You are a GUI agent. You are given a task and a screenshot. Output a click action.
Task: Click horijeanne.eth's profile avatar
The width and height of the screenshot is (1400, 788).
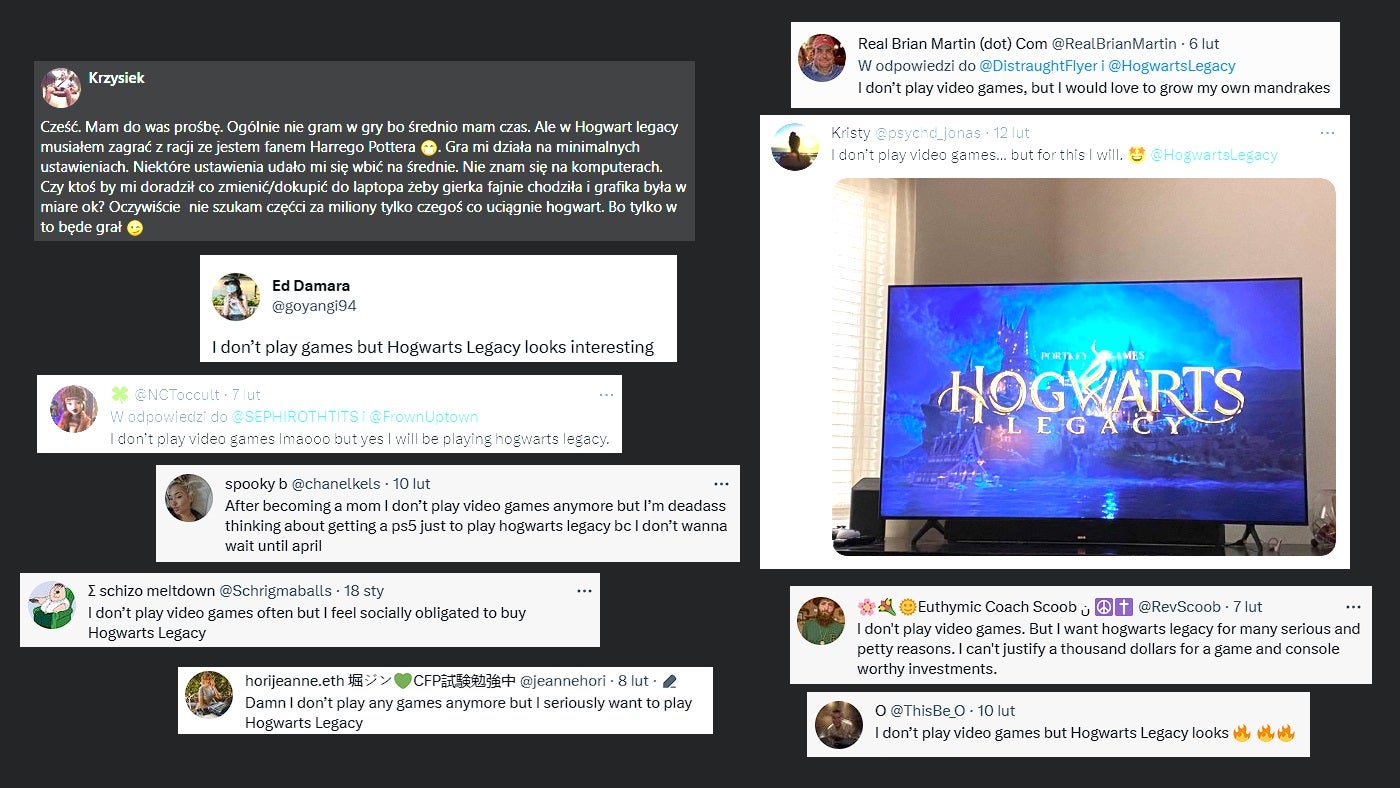click(210, 695)
